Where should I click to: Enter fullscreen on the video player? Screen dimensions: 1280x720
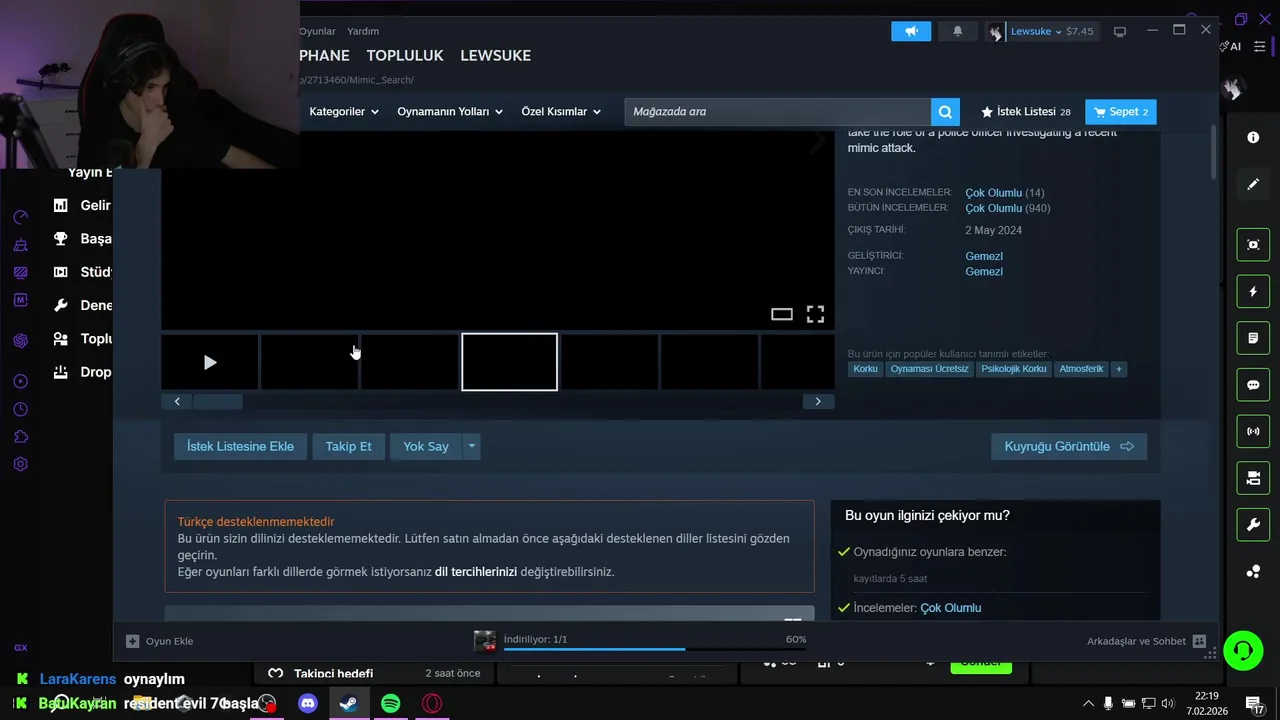815,314
